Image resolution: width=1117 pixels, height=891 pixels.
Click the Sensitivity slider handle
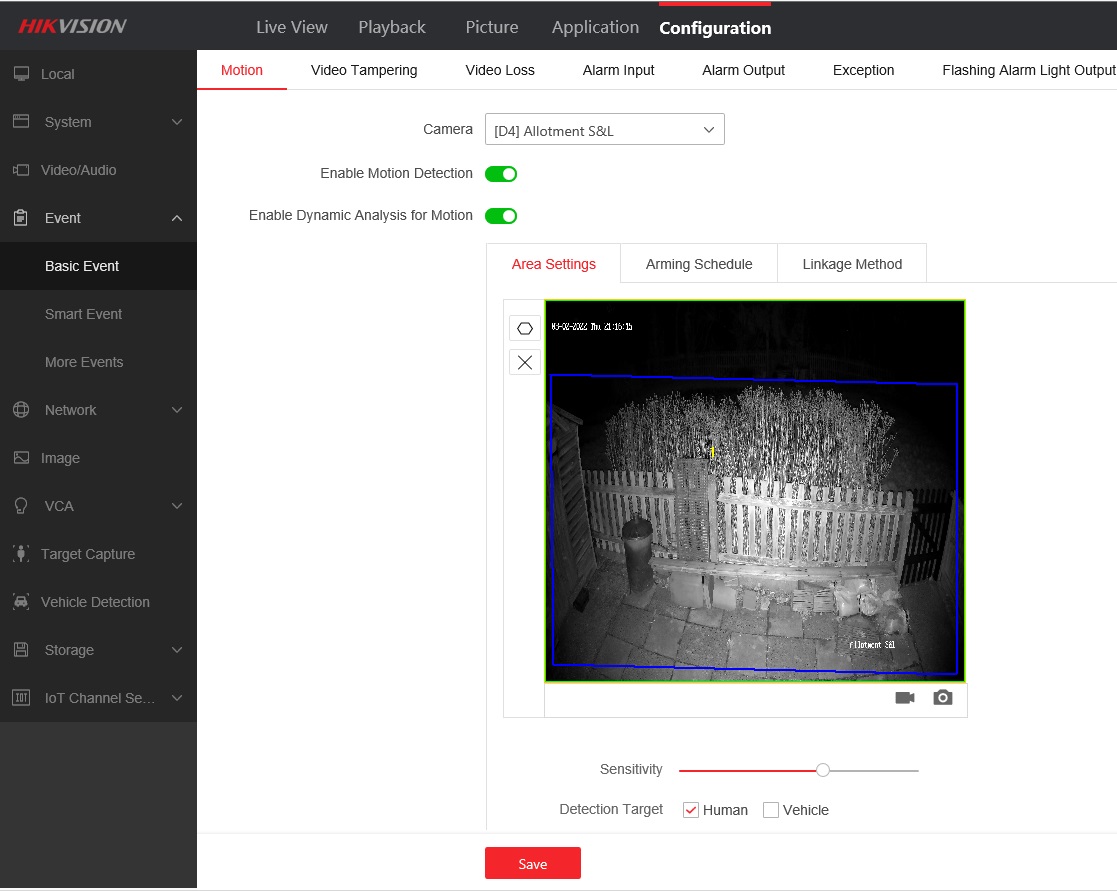[x=823, y=770]
